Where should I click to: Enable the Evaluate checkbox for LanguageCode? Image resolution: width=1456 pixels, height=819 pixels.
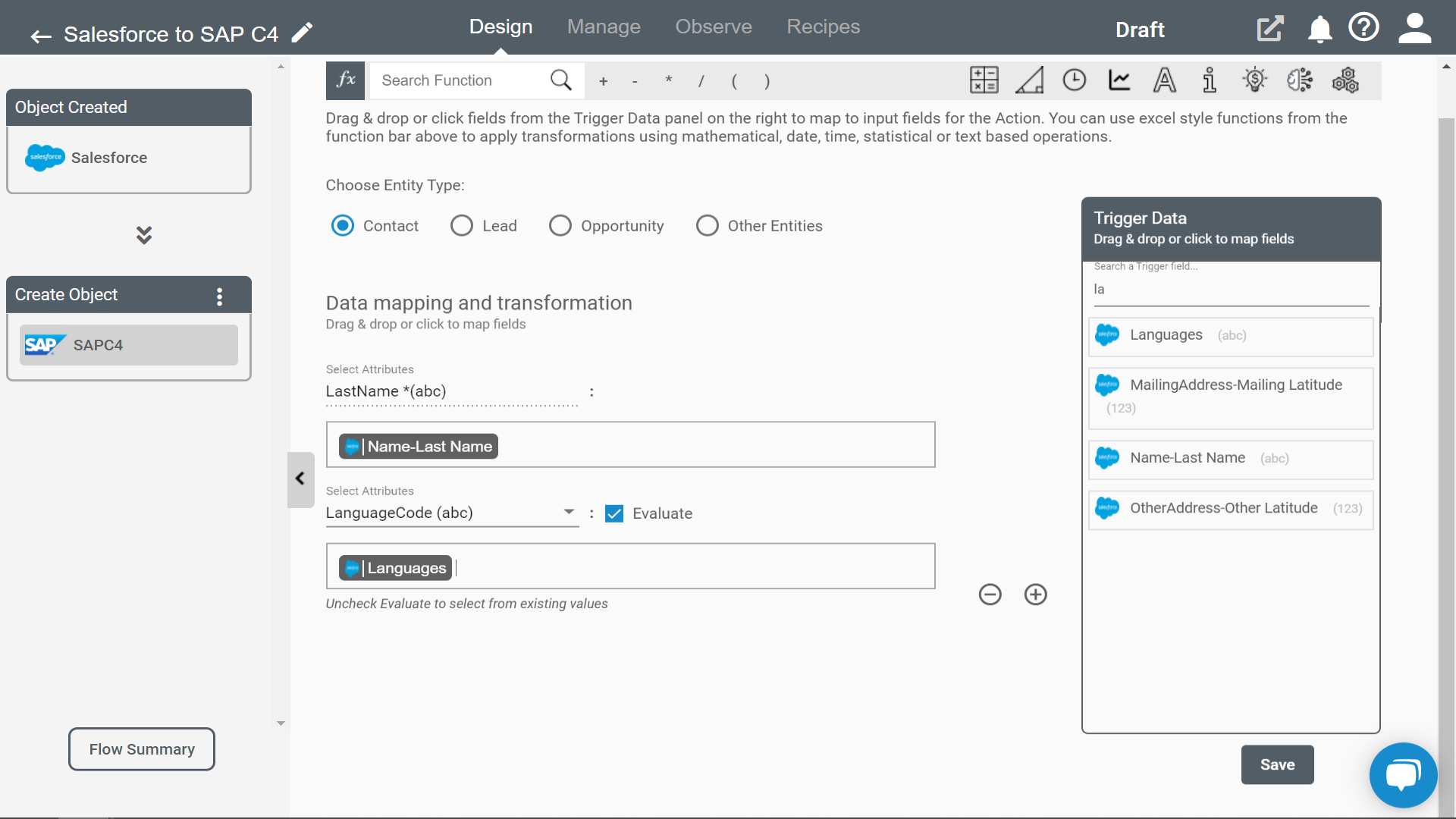[x=614, y=513]
